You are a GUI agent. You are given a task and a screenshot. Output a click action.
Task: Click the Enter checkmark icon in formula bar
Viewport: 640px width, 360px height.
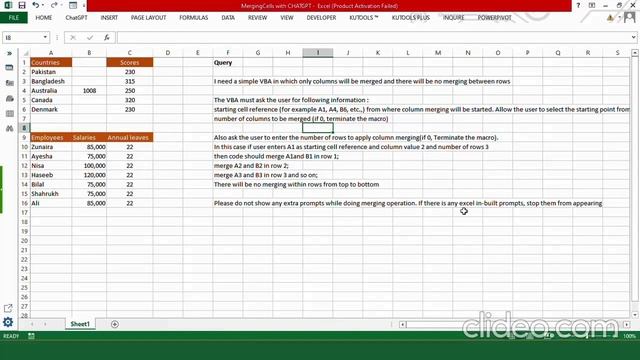click(x=90, y=38)
